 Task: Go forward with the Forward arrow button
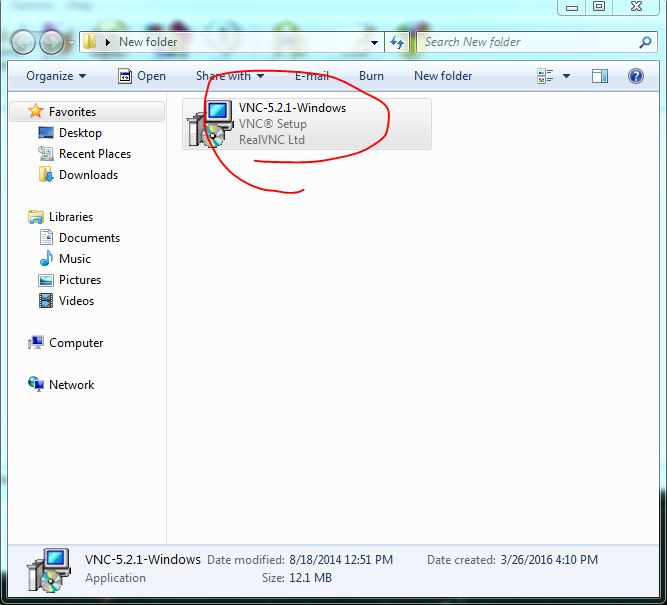pos(51,42)
